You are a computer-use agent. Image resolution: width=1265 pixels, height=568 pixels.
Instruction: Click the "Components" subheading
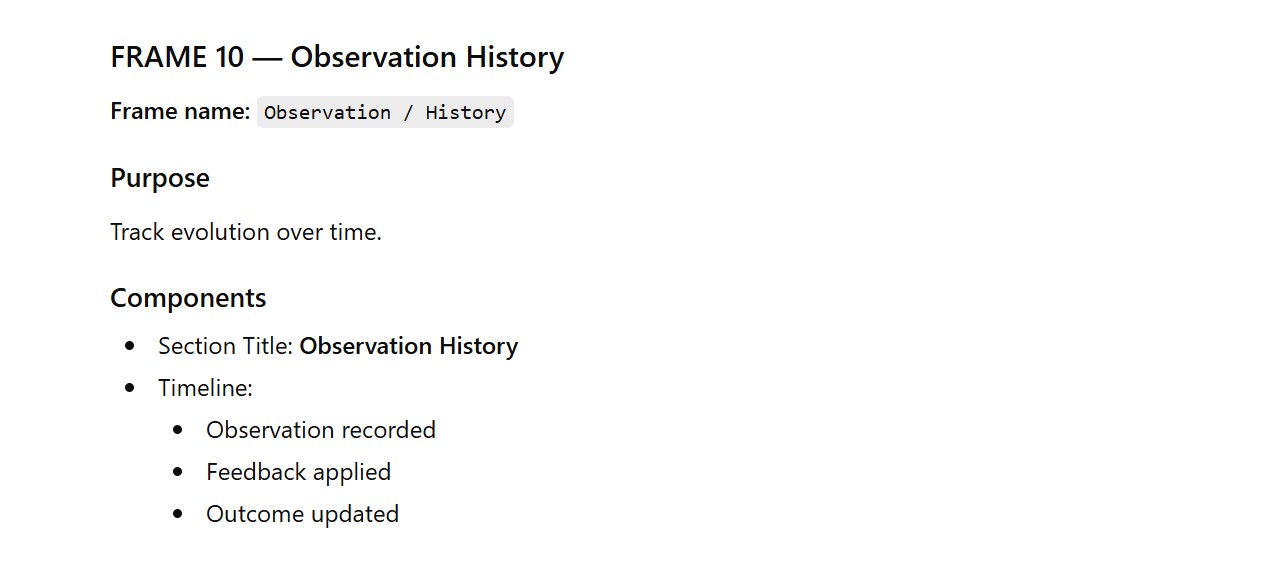188,298
